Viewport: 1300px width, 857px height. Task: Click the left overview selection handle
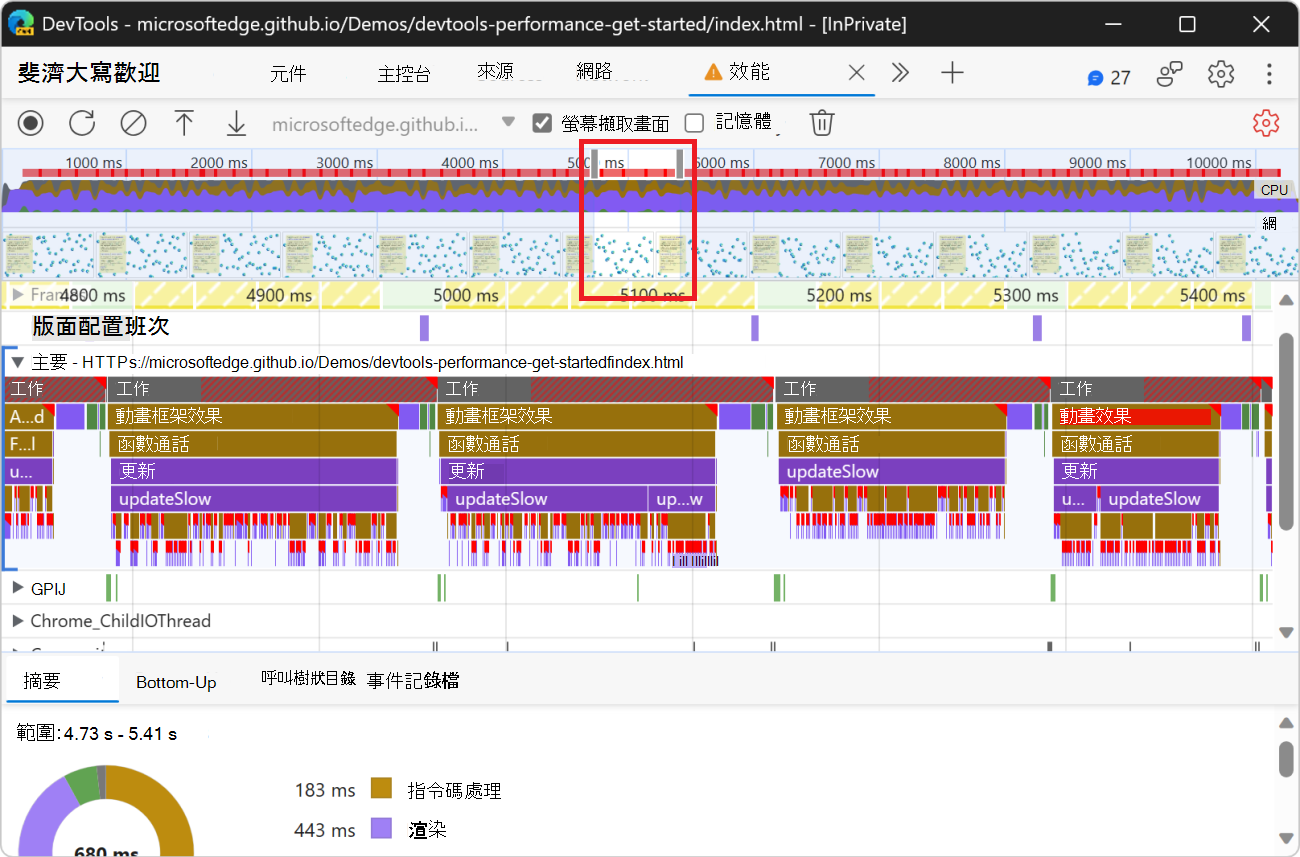(594, 164)
